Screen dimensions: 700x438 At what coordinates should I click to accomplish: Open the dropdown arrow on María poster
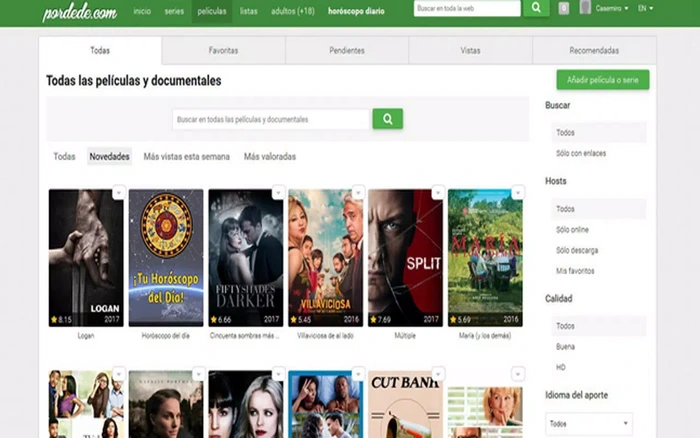(518, 192)
